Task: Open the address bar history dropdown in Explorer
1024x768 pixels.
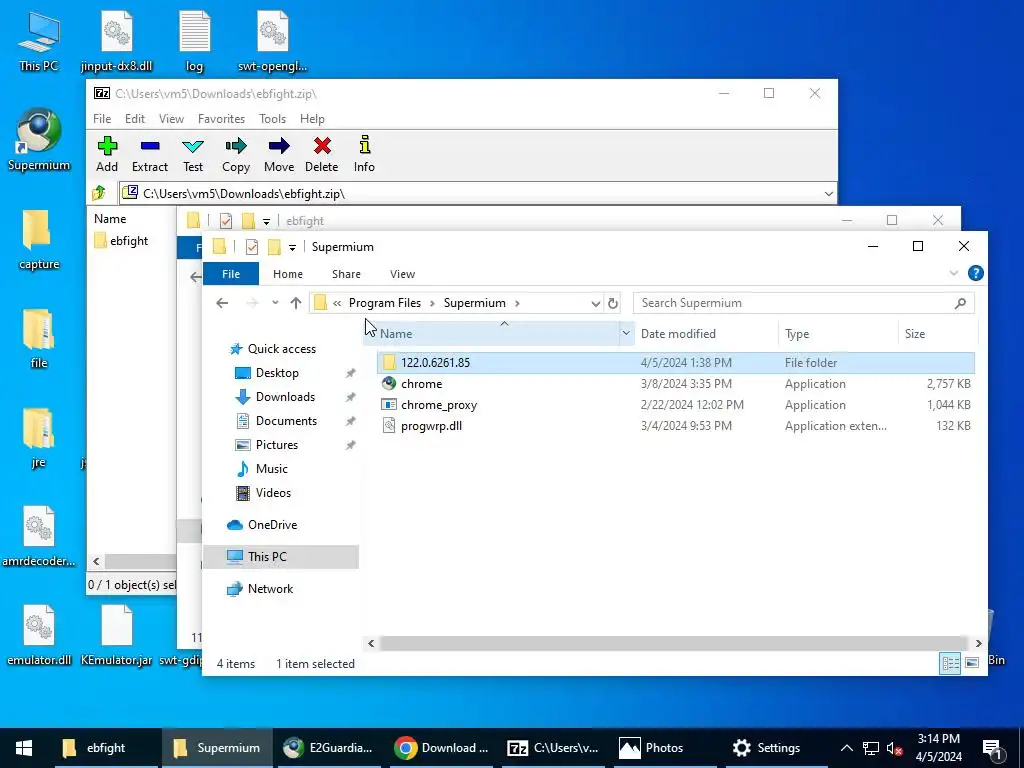Action: tap(595, 303)
